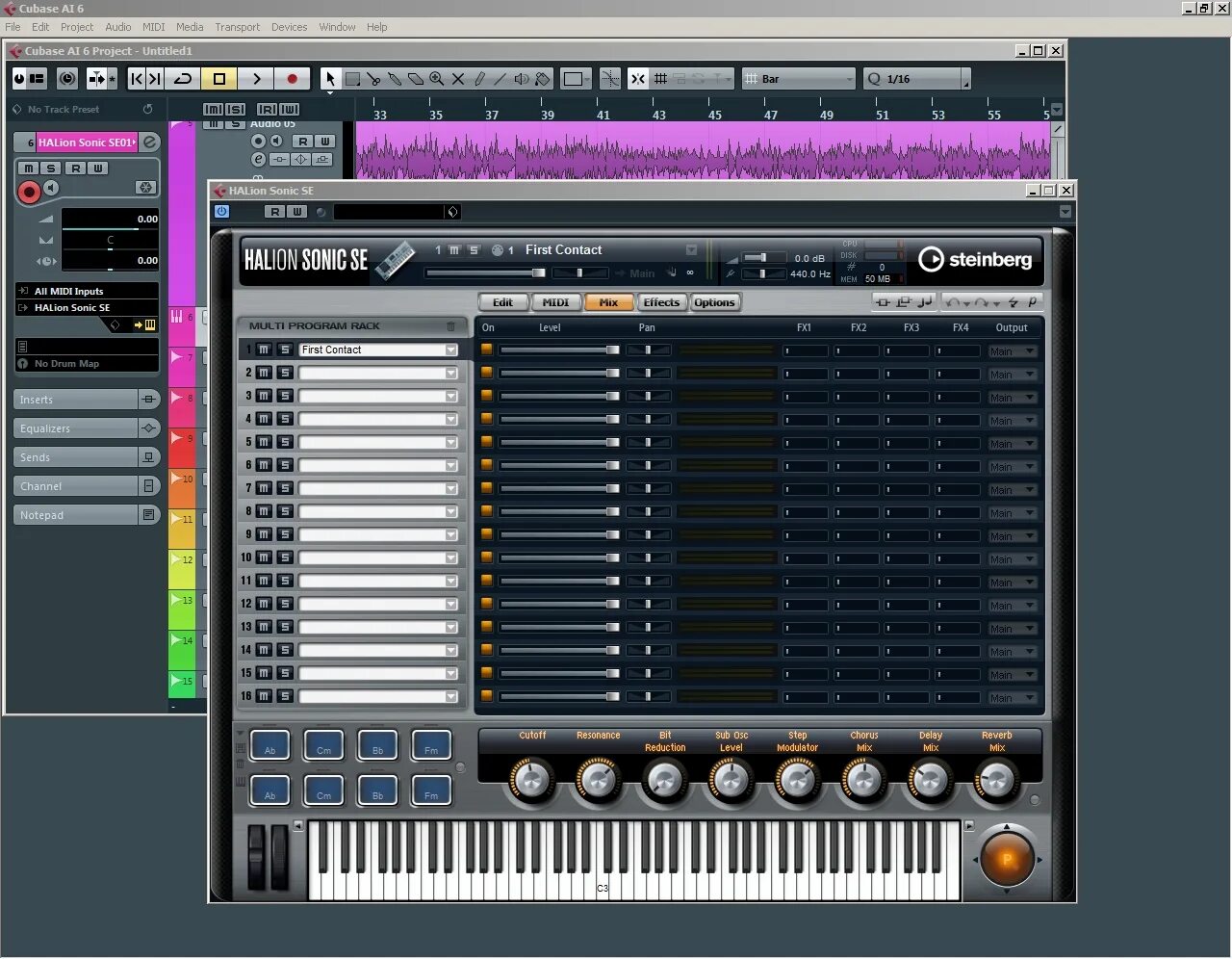Open the Devices menu
Image resolution: width=1232 pixels, height=959 pixels.
pyautogui.click(x=289, y=27)
